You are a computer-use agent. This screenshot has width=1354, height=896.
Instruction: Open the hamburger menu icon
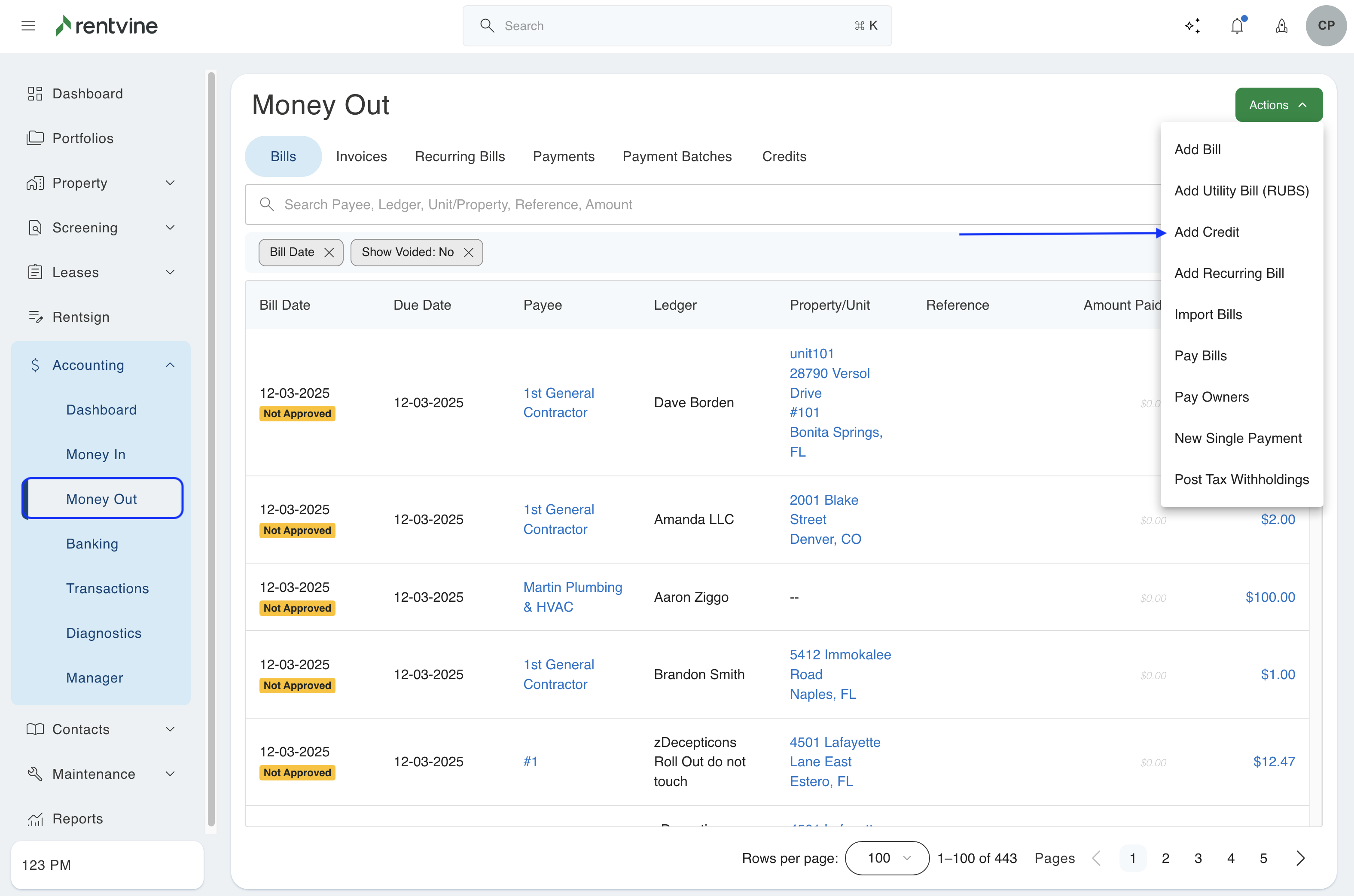pos(28,26)
